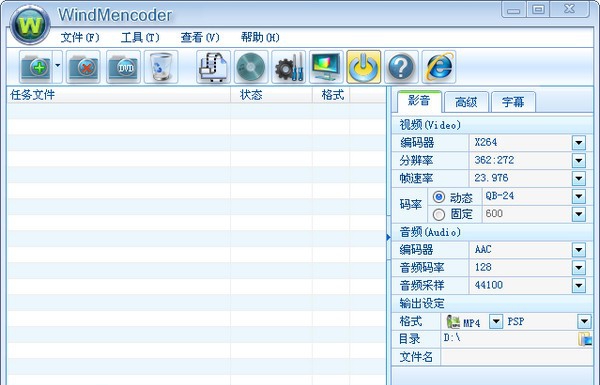The height and width of the screenshot is (385, 600).
Task: Click the MP4 format icon
Action: 453,322
